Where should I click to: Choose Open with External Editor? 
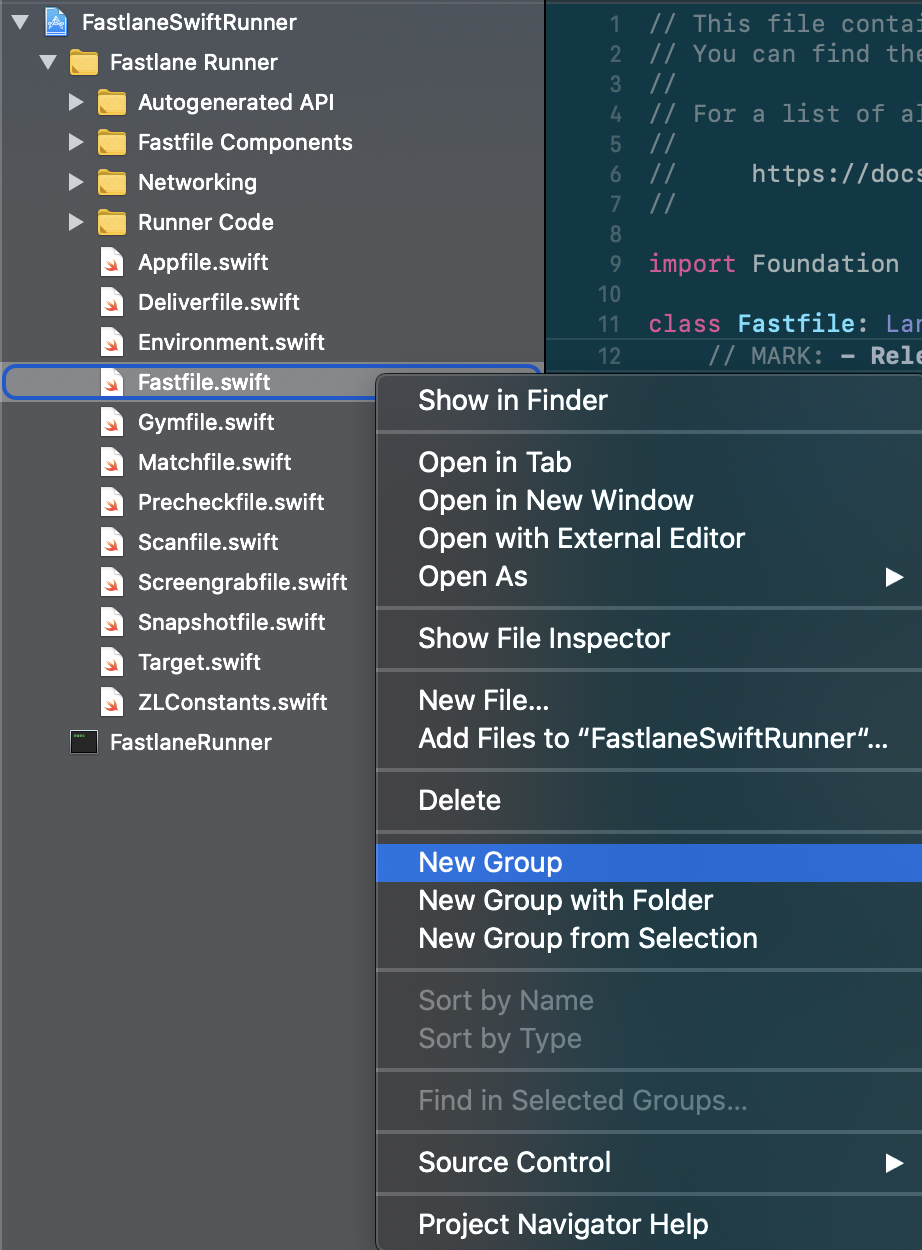pos(649,539)
